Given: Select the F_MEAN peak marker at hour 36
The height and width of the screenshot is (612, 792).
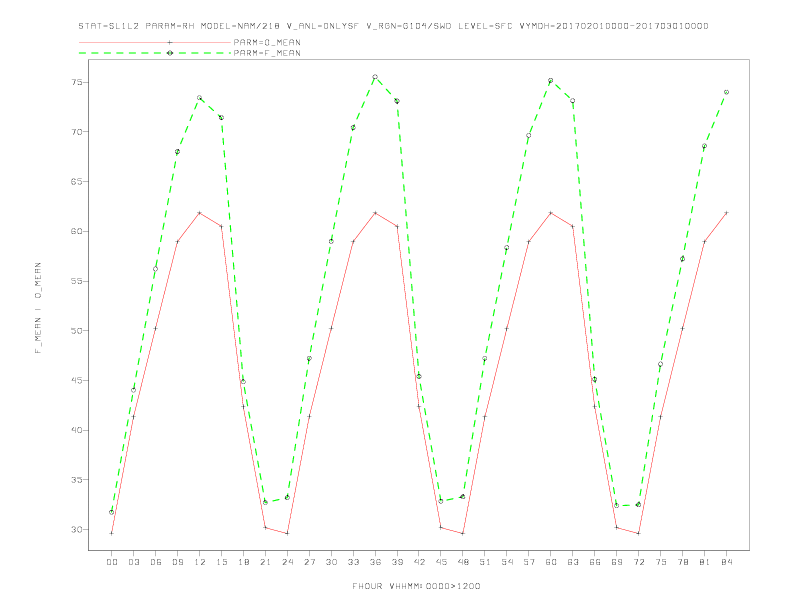Looking at the screenshot, I should pyautogui.click(x=375, y=77).
